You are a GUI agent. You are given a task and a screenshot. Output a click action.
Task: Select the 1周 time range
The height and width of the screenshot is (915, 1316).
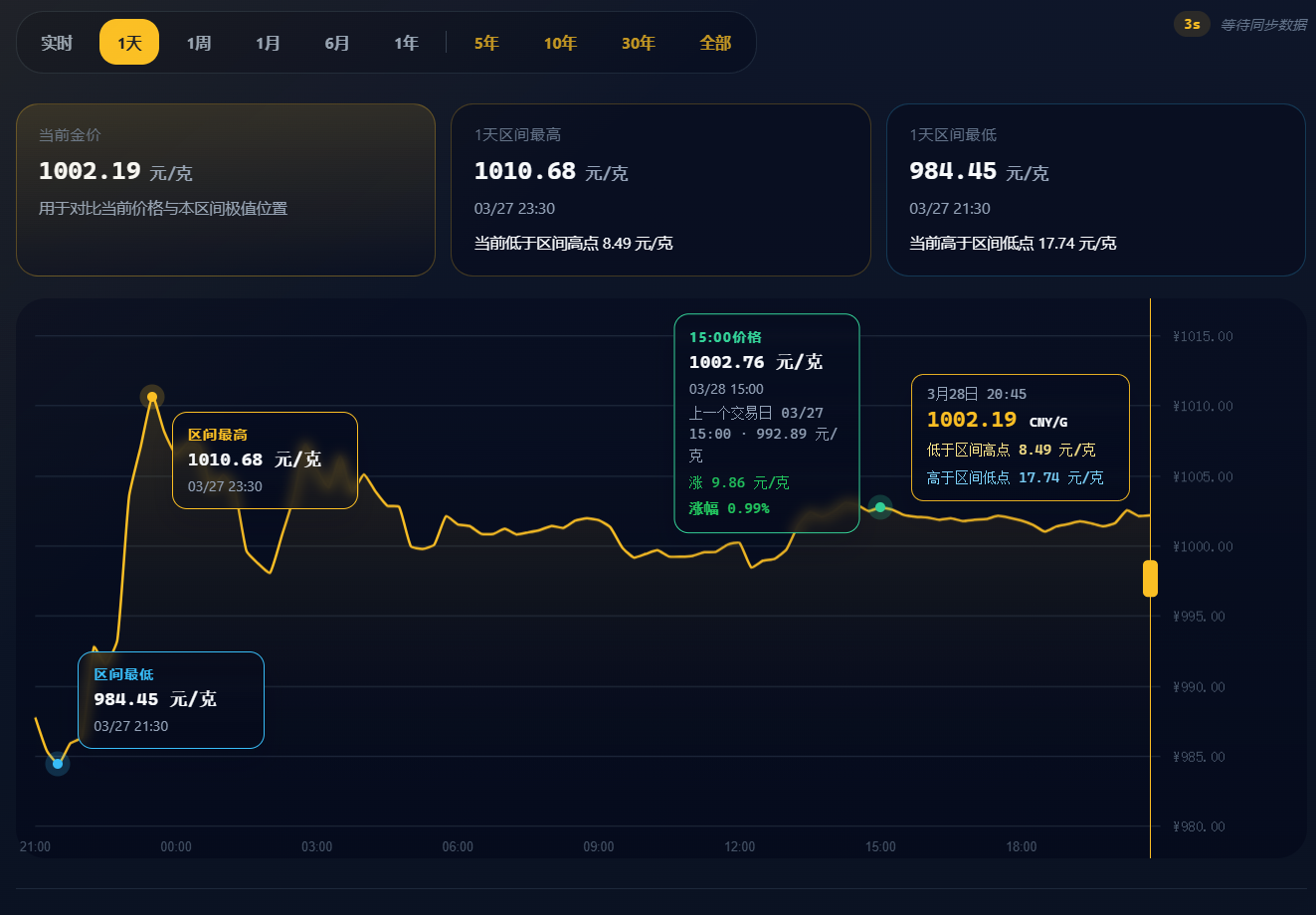(199, 43)
